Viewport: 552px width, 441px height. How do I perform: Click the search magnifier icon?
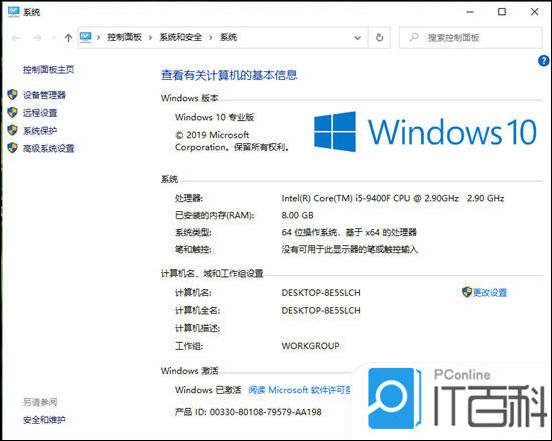(414, 37)
